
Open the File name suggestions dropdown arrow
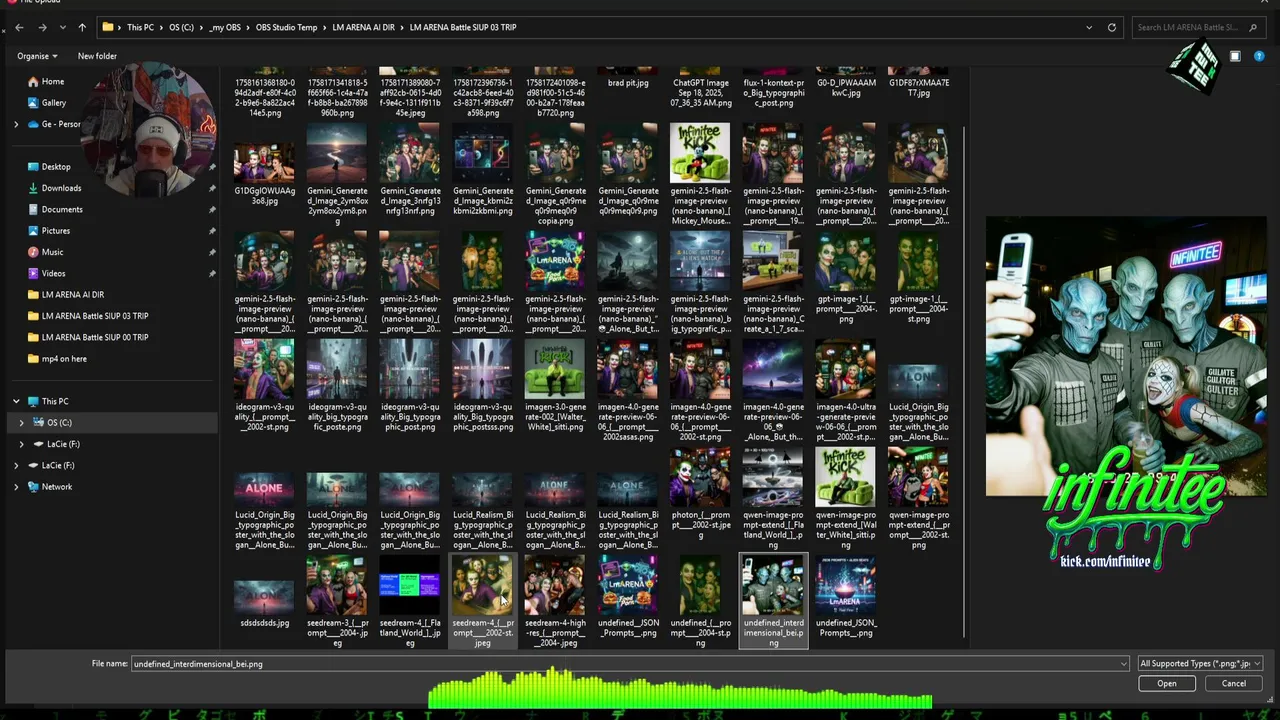point(1125,664)
